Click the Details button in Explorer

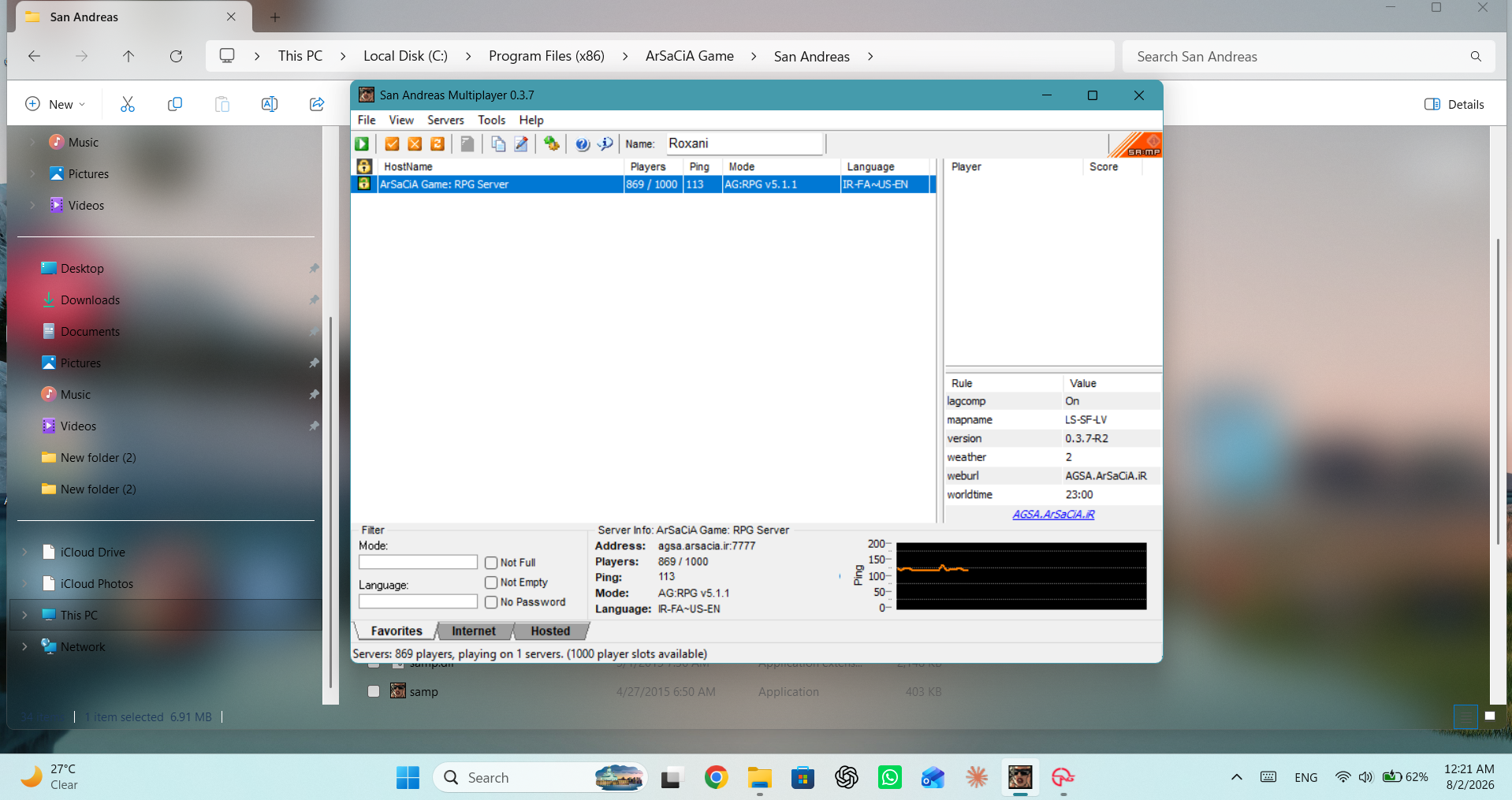[1454, 104]
